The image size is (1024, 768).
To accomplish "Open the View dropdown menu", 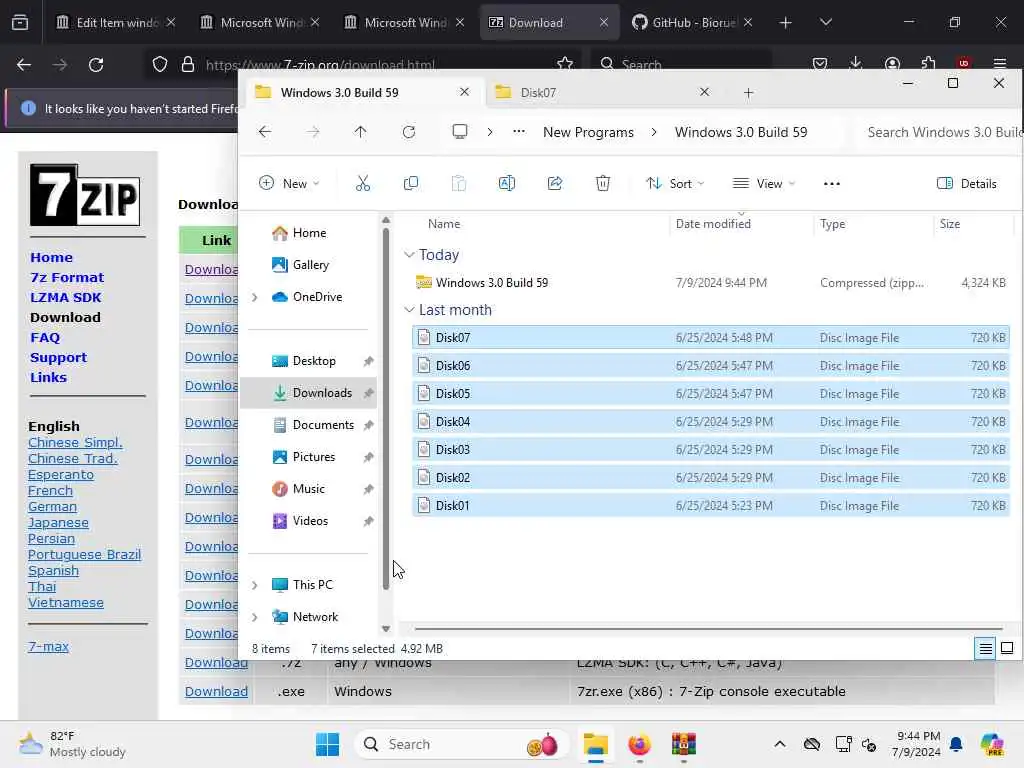I will click(764, 184).
